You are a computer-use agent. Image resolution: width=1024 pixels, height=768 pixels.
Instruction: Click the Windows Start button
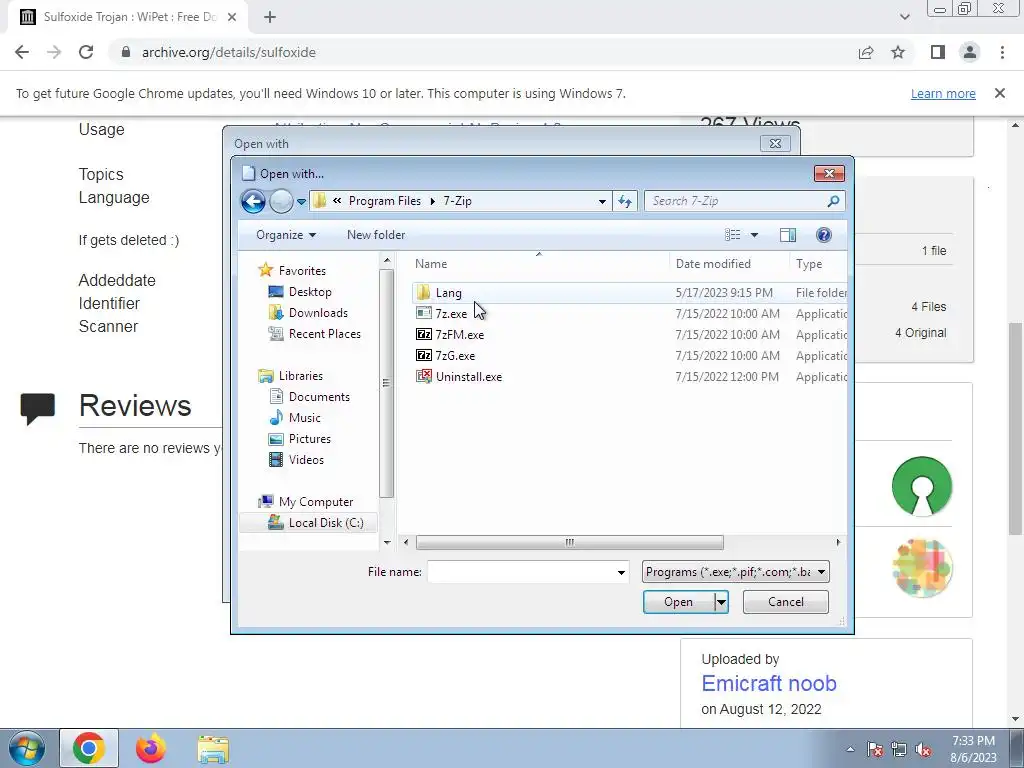pos(27,748)
